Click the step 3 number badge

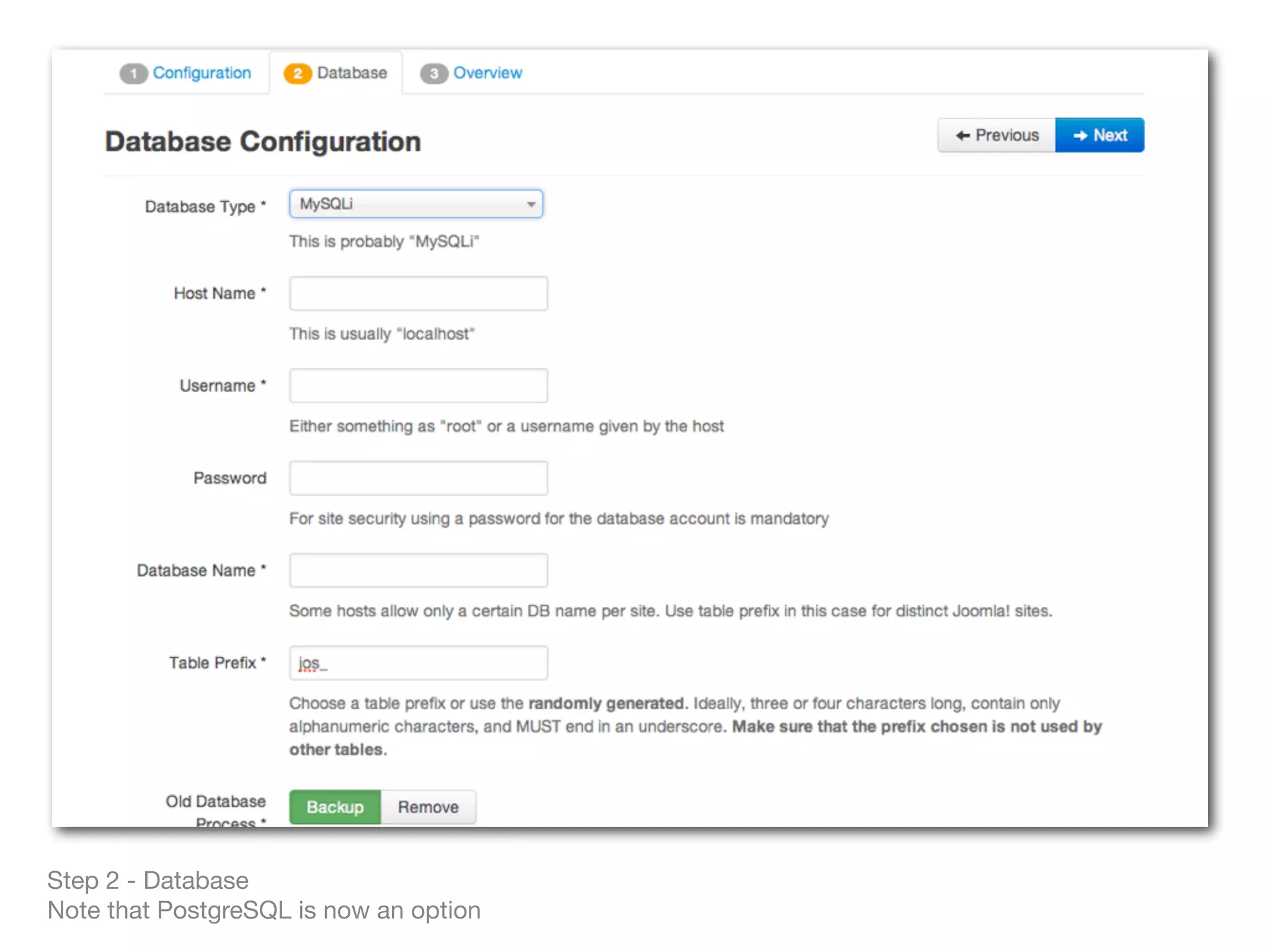(x=434, y=74)
